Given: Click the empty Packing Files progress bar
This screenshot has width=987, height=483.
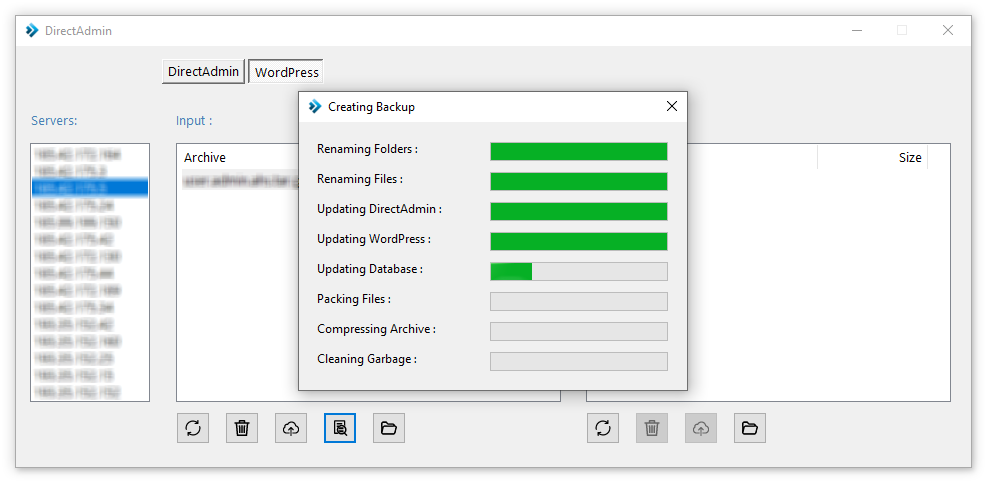Looking at the screenshot, I should tap(578, 302).
